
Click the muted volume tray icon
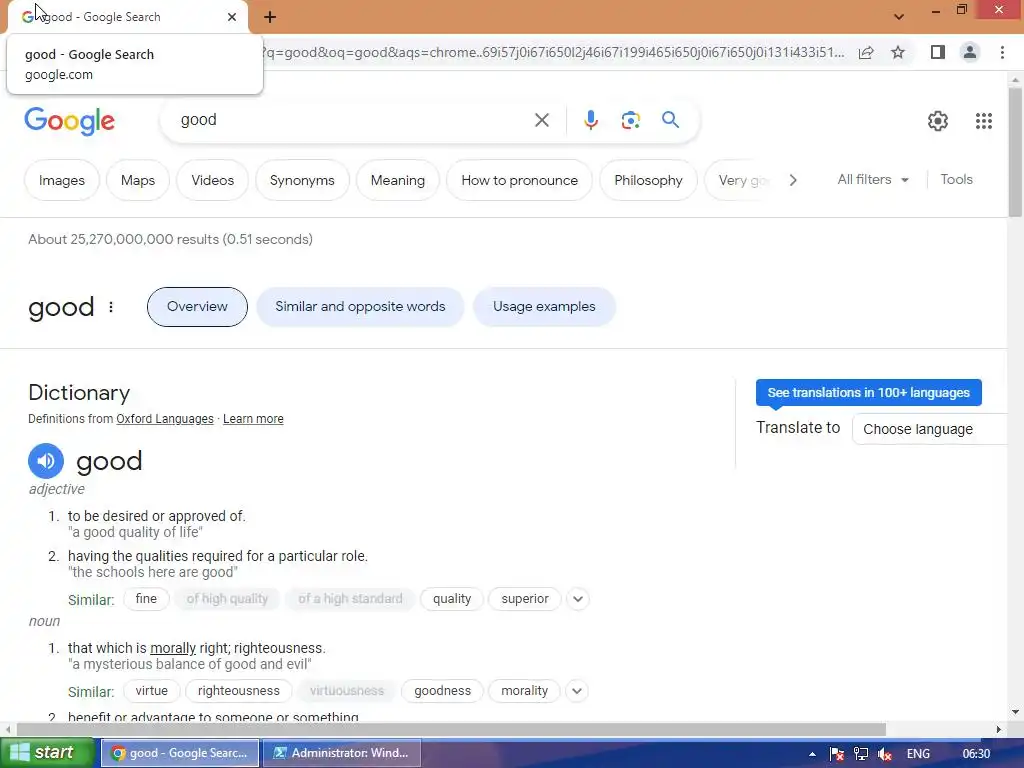[x=885, y=754]
